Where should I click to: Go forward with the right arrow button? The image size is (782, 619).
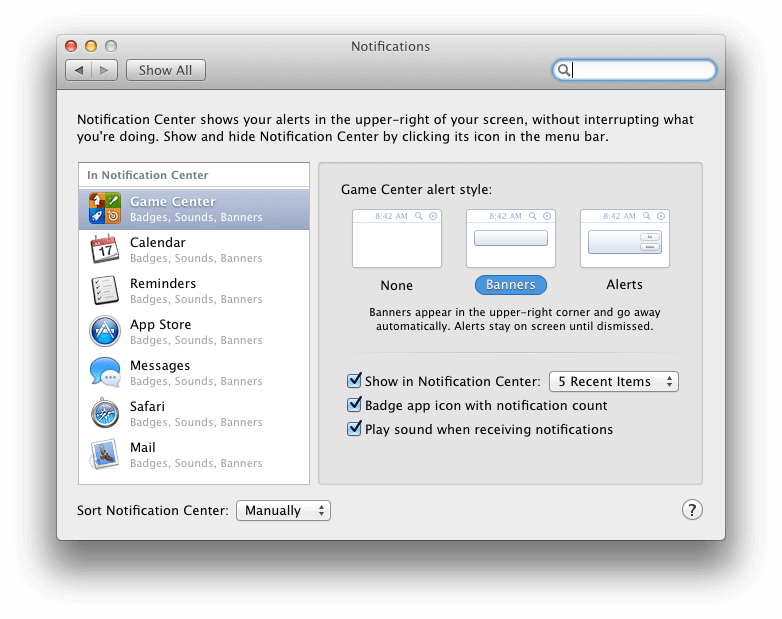pos(104,70)
